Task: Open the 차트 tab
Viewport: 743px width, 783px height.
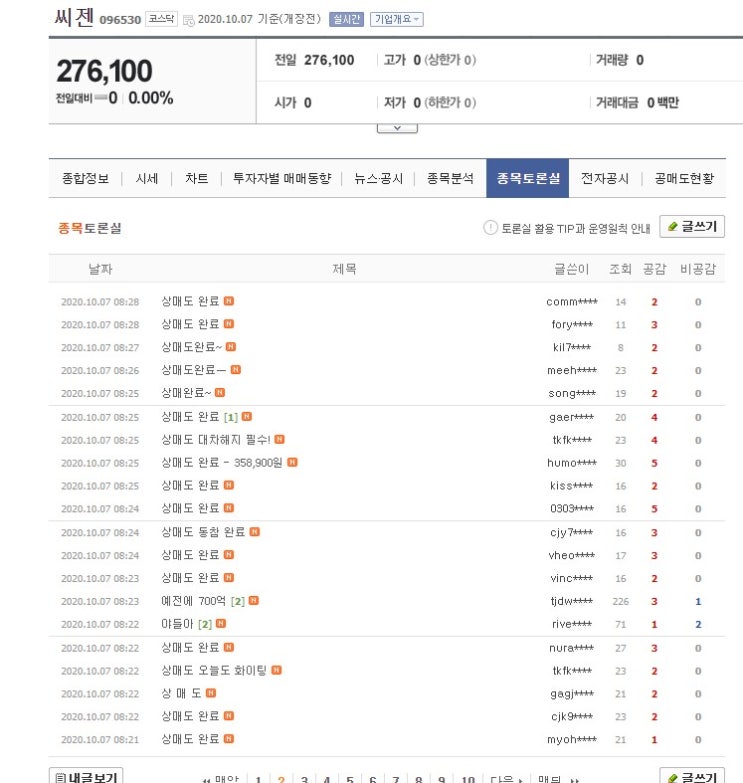Action: coord(196,178)
